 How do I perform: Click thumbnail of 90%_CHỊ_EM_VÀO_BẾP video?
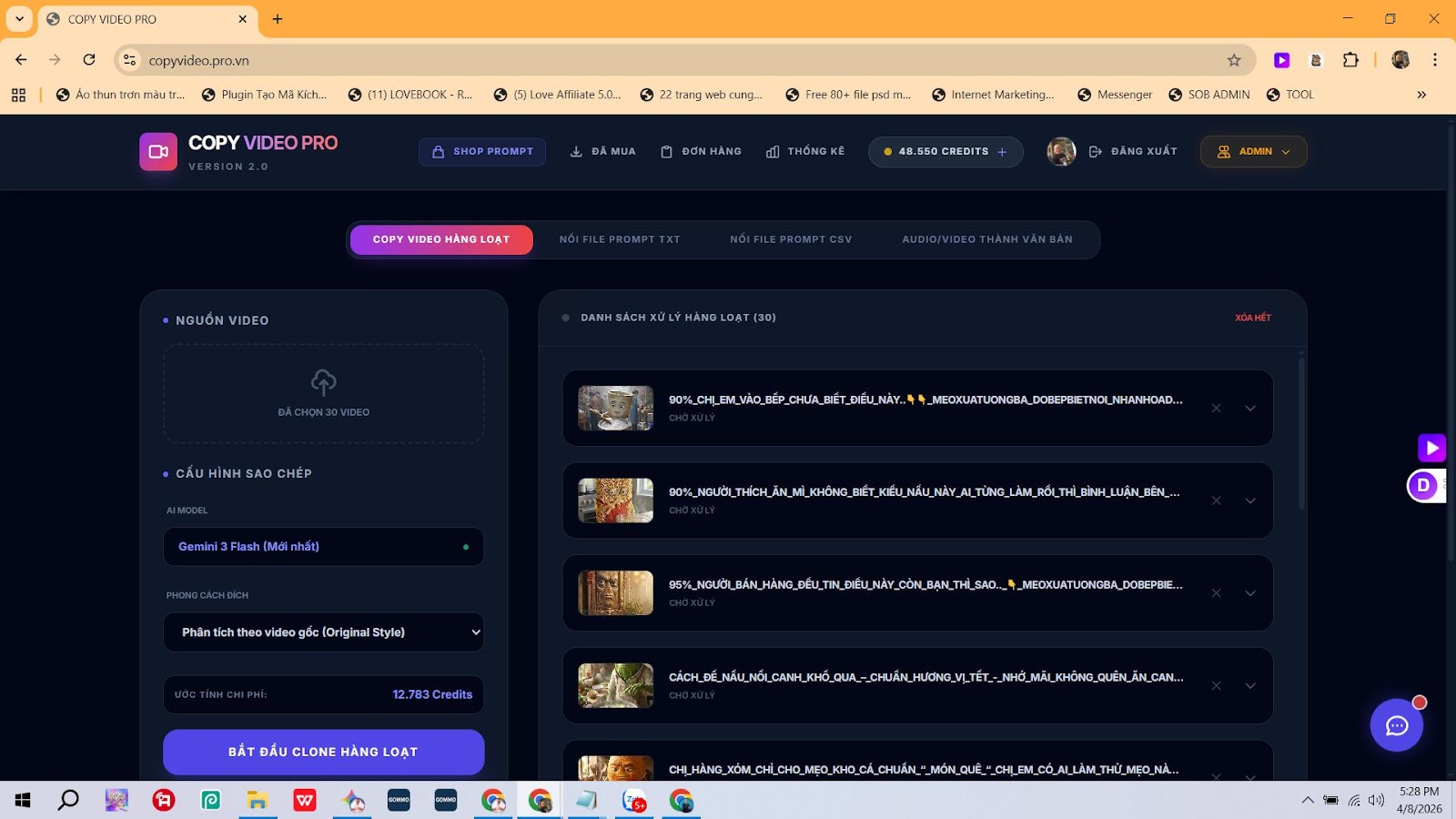coord(616,409)
